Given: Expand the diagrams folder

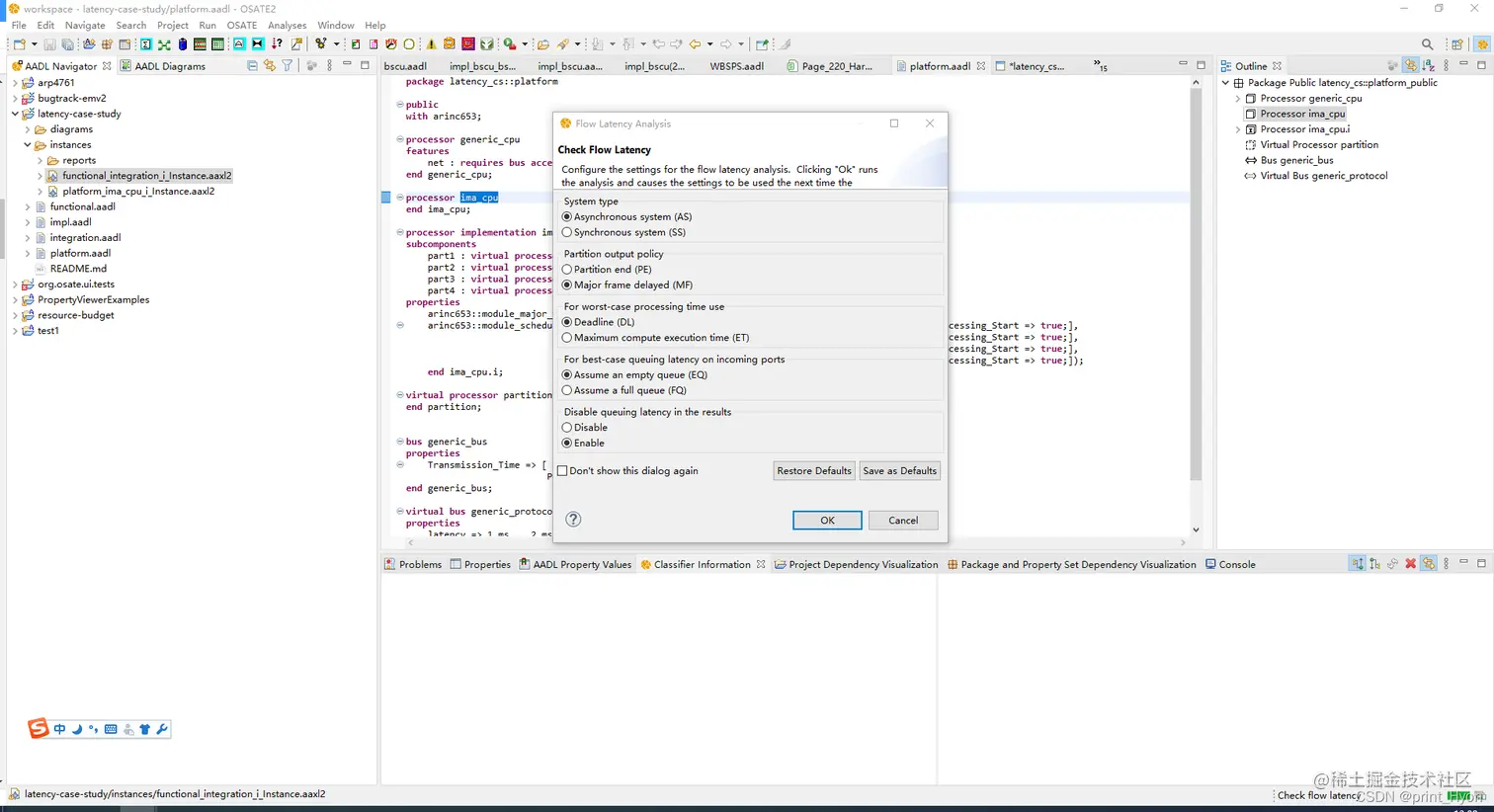Looking at the screenshot, I should tap(28, 129).
